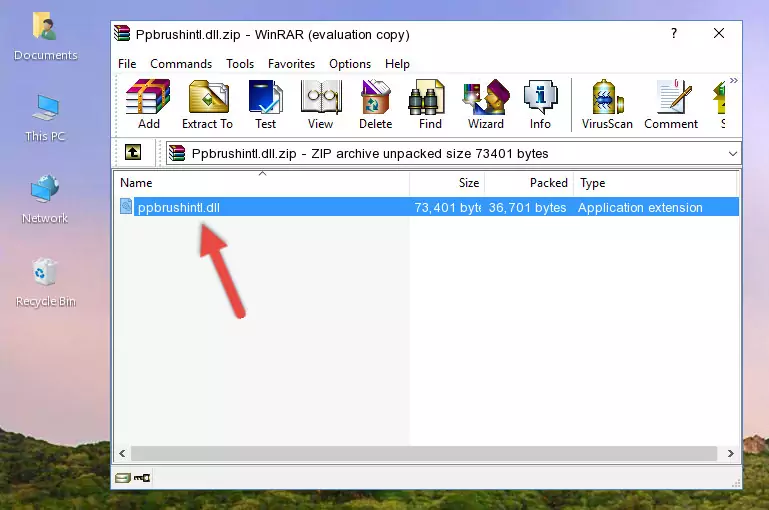769x510 pixels.
Task: Click the WinRAR title bar icon
Action: [122, 33]
